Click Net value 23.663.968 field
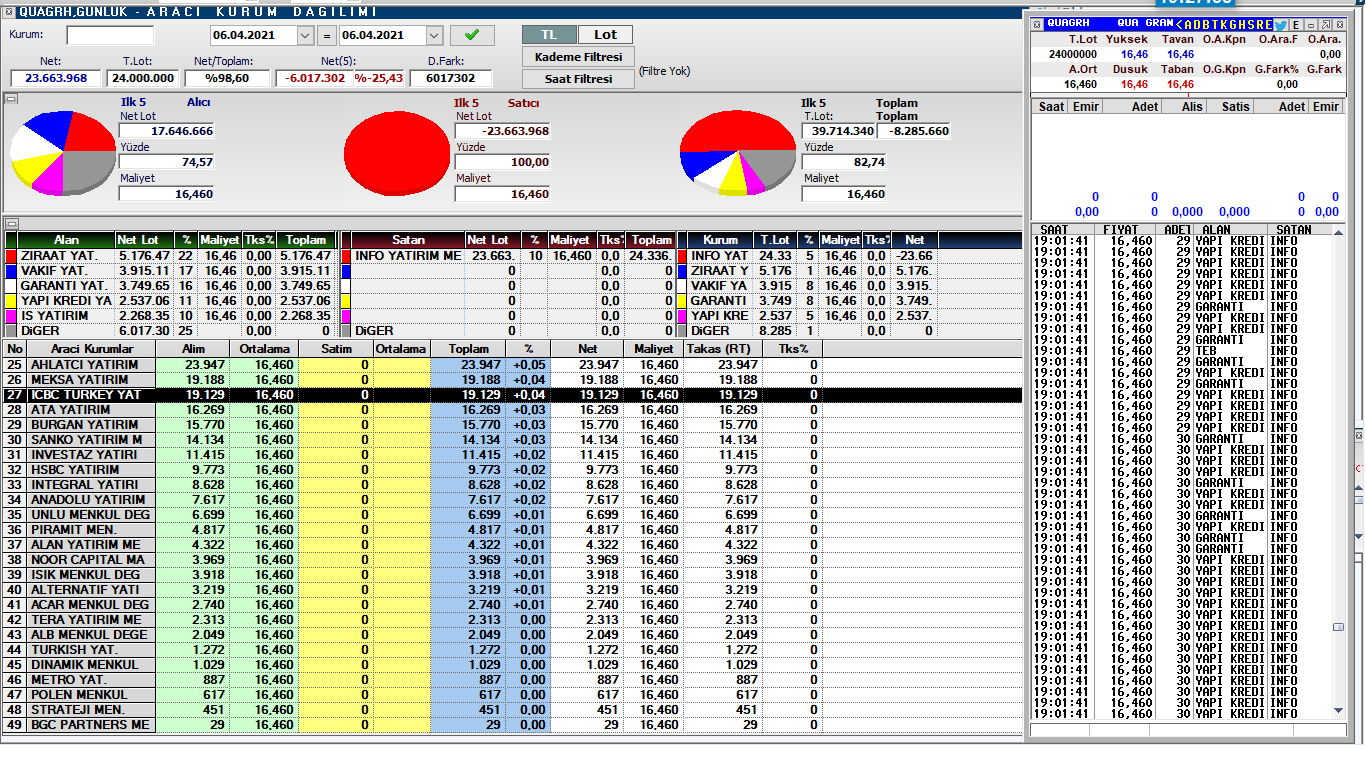The image size is (1366, 768). [x=56, y=78]
